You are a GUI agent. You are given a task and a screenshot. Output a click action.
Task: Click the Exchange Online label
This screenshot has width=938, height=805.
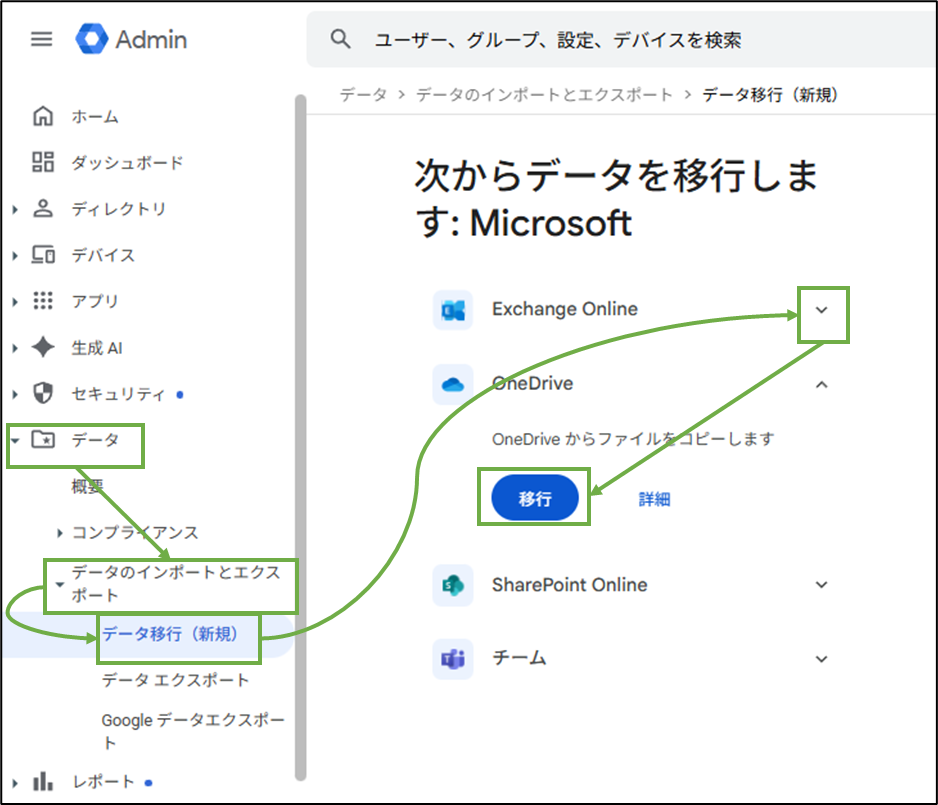[565, 309]
